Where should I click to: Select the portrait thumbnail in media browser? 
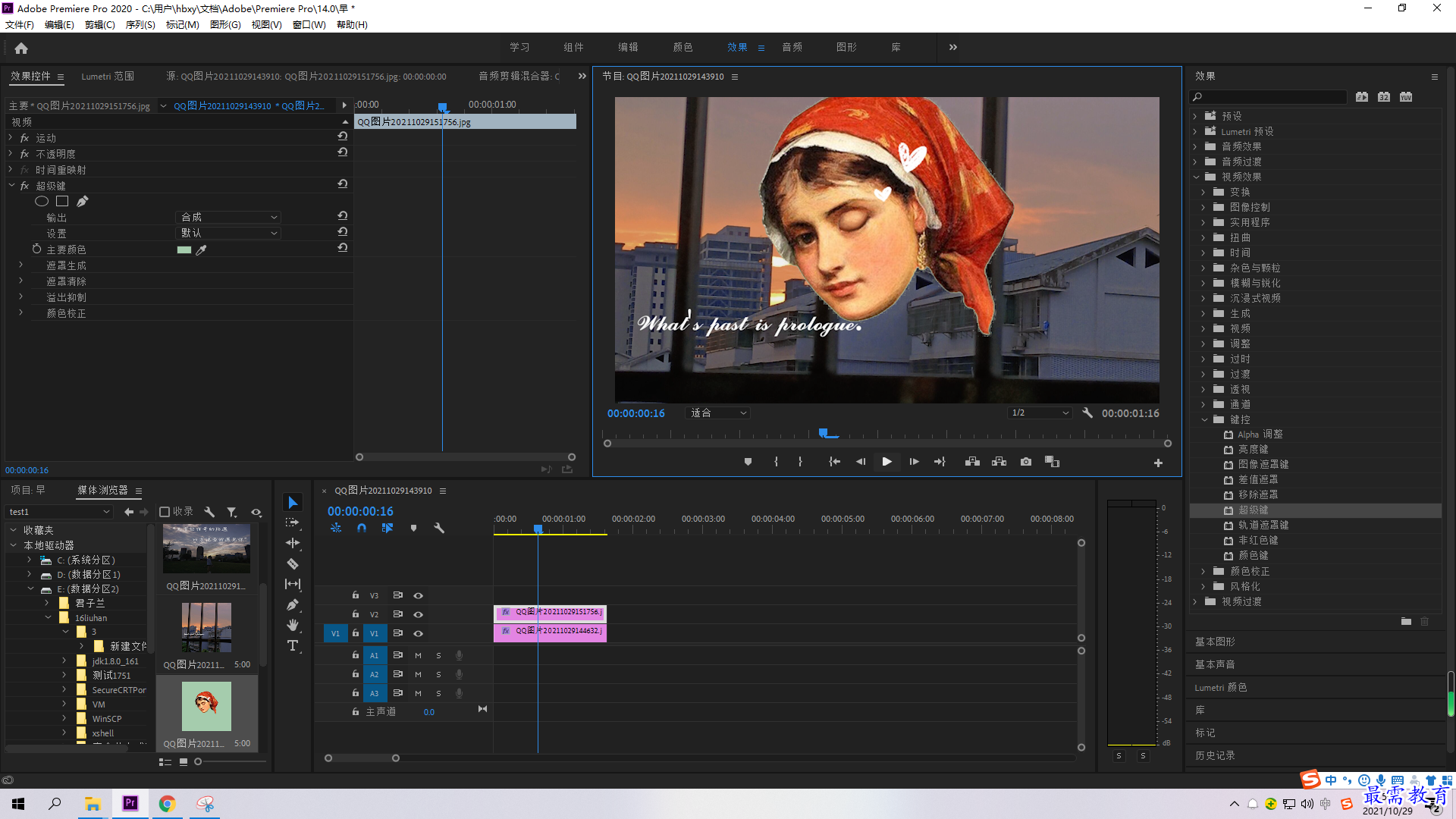pos(206,705)
